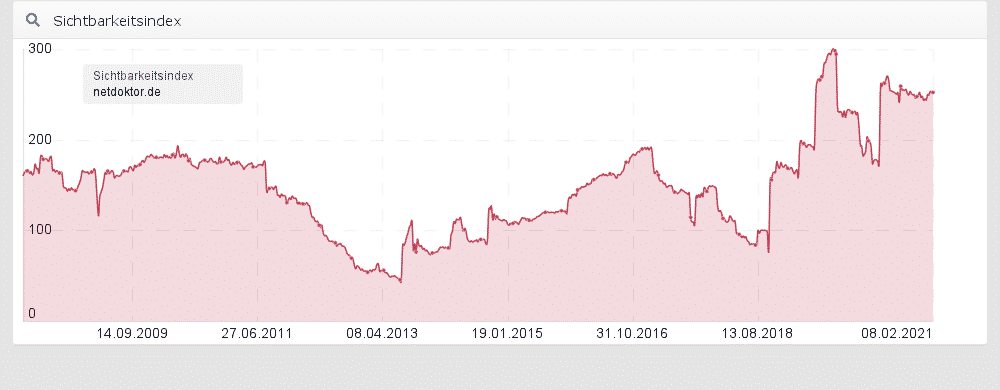
Task: Click the highest peak of the chart line
Action: pos(833,50)
